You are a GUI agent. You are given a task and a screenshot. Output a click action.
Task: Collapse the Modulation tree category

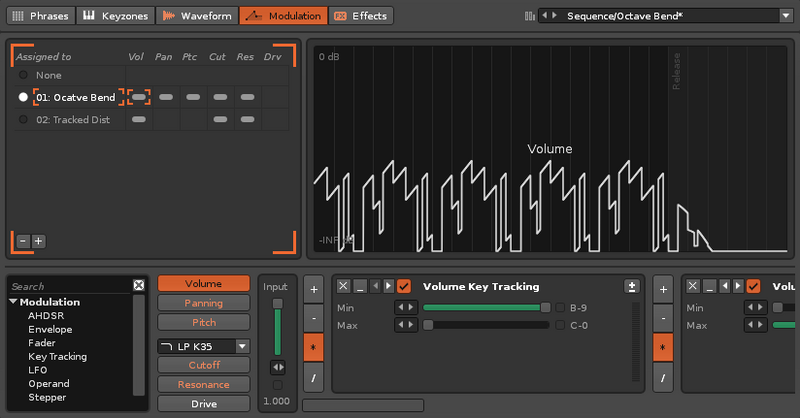pyautogui.click(x=14, y=302)
